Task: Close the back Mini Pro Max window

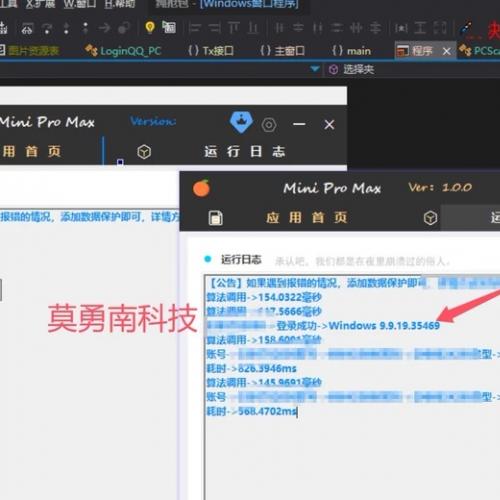Action: click(x=329, y=125)
